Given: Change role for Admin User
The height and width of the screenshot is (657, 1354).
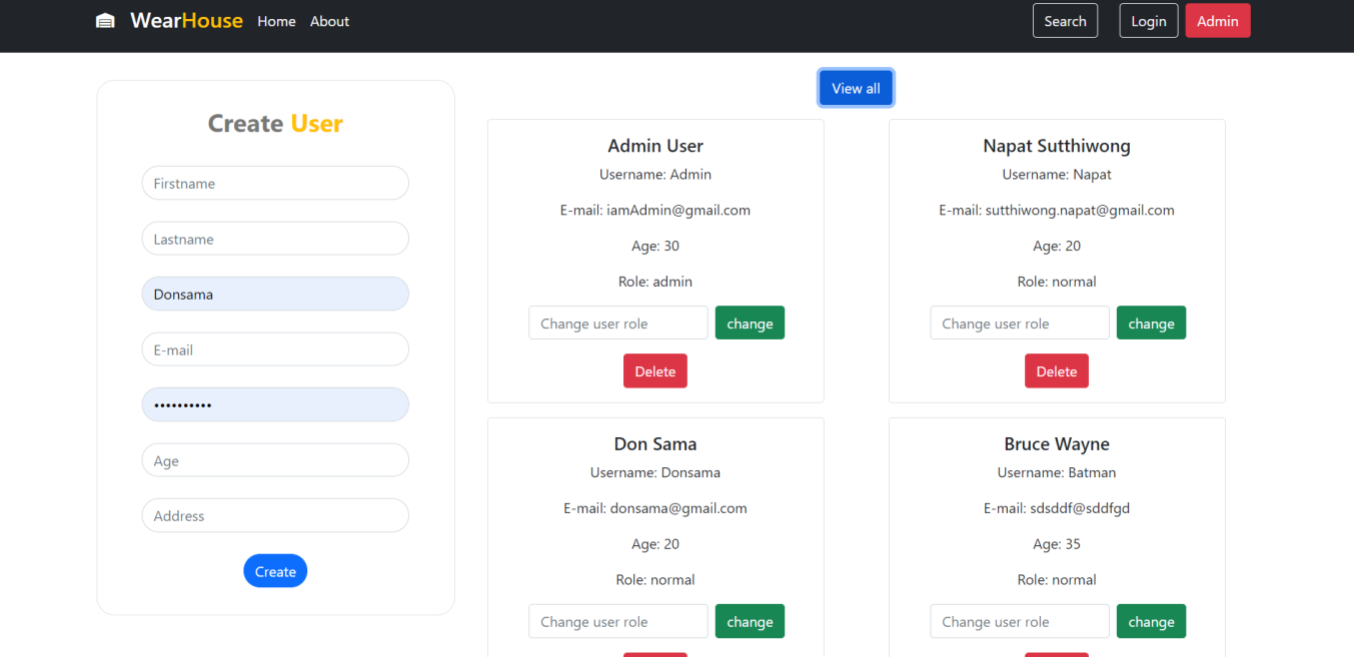Looking at the screenshot, I should pos(749,323).
